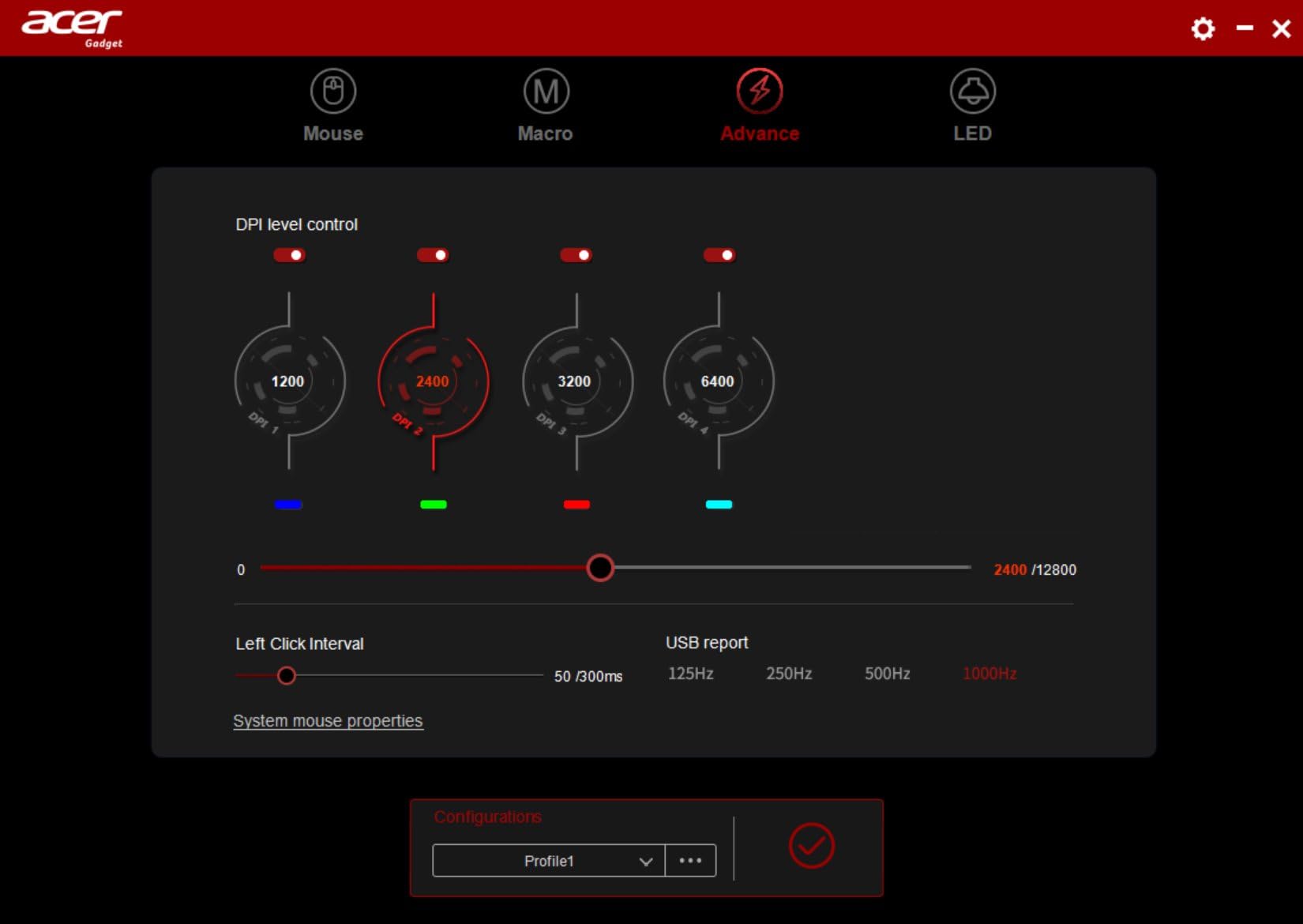
Task: Click the Configurations label
Action: (488, 817)
